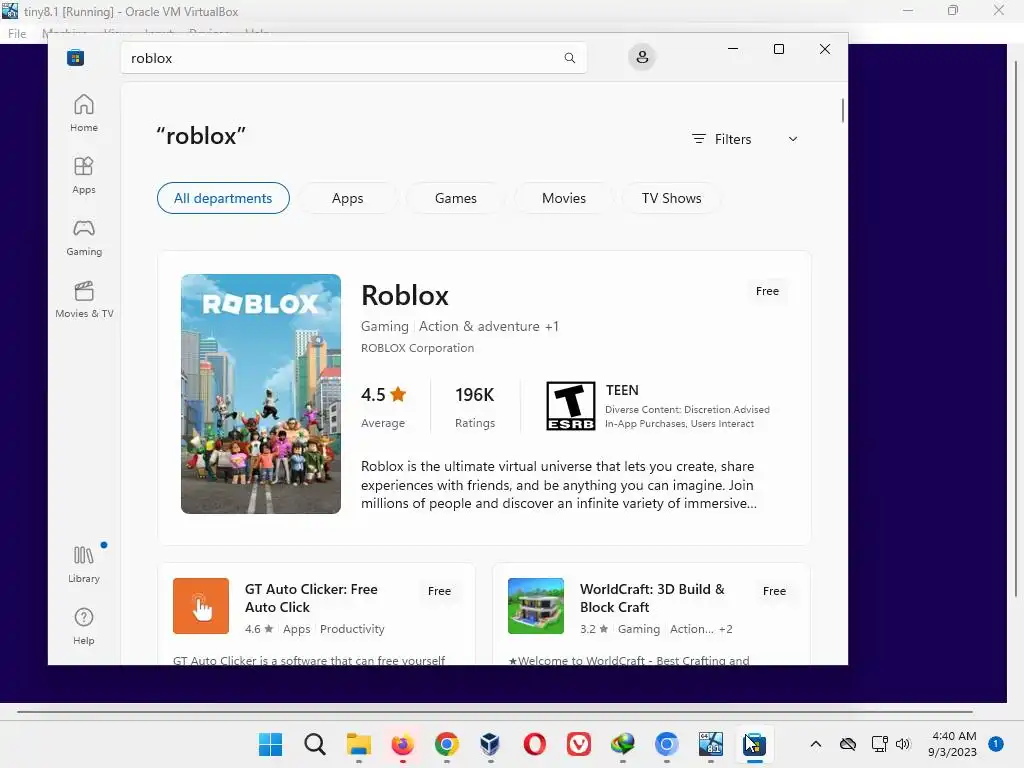The image size is (1024, 768).
Task: Click the Action & adventure category text
Action: tap(479, 327)
